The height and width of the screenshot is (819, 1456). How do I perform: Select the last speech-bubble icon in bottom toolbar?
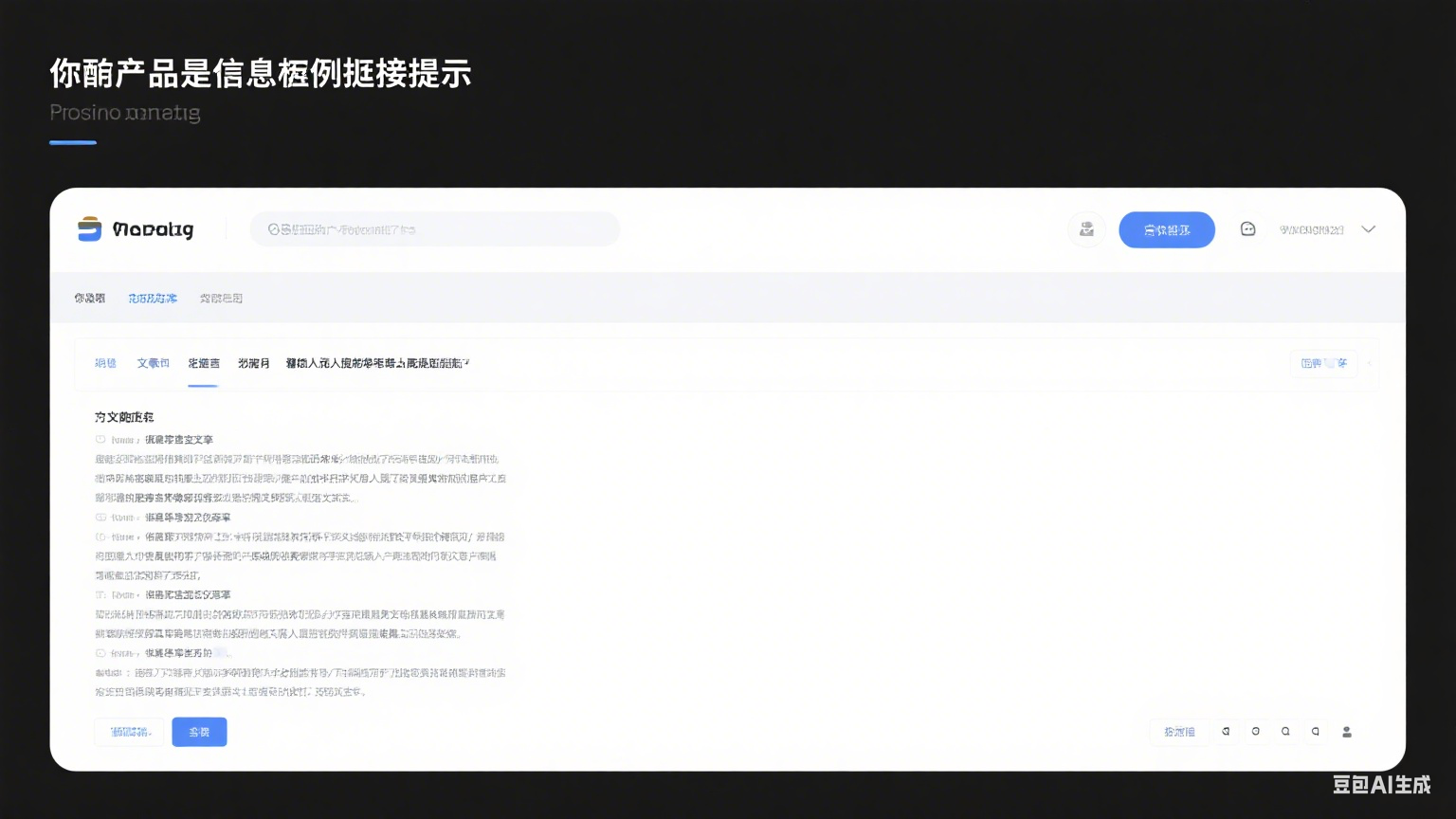[1316, 731]
